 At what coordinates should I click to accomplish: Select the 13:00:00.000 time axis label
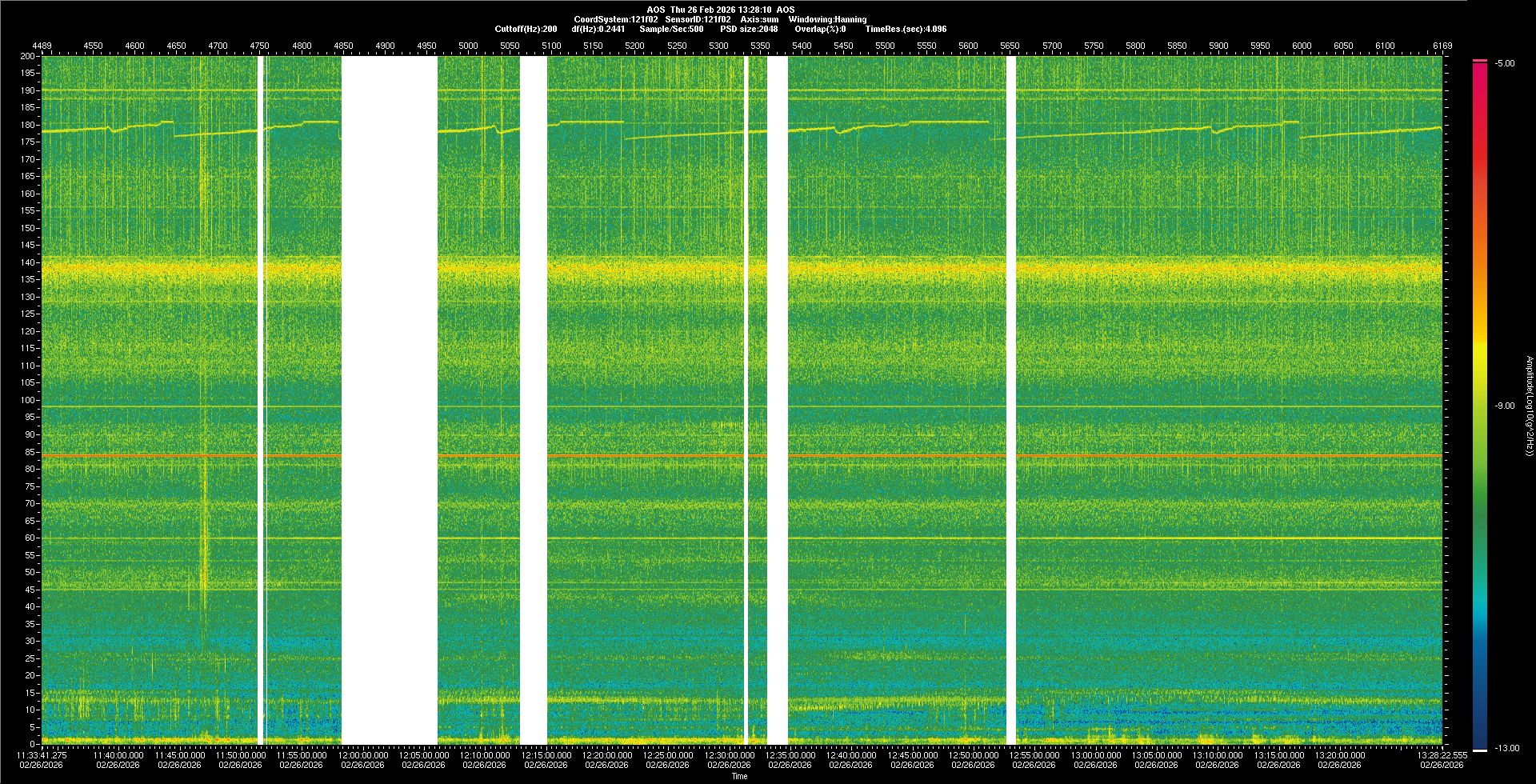click(1095, 755)
